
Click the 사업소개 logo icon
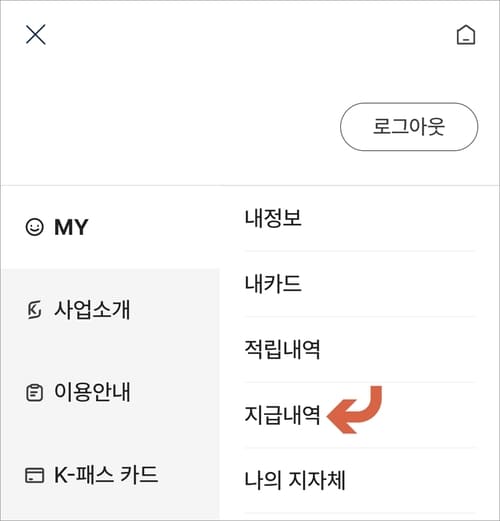pos(34,310)
